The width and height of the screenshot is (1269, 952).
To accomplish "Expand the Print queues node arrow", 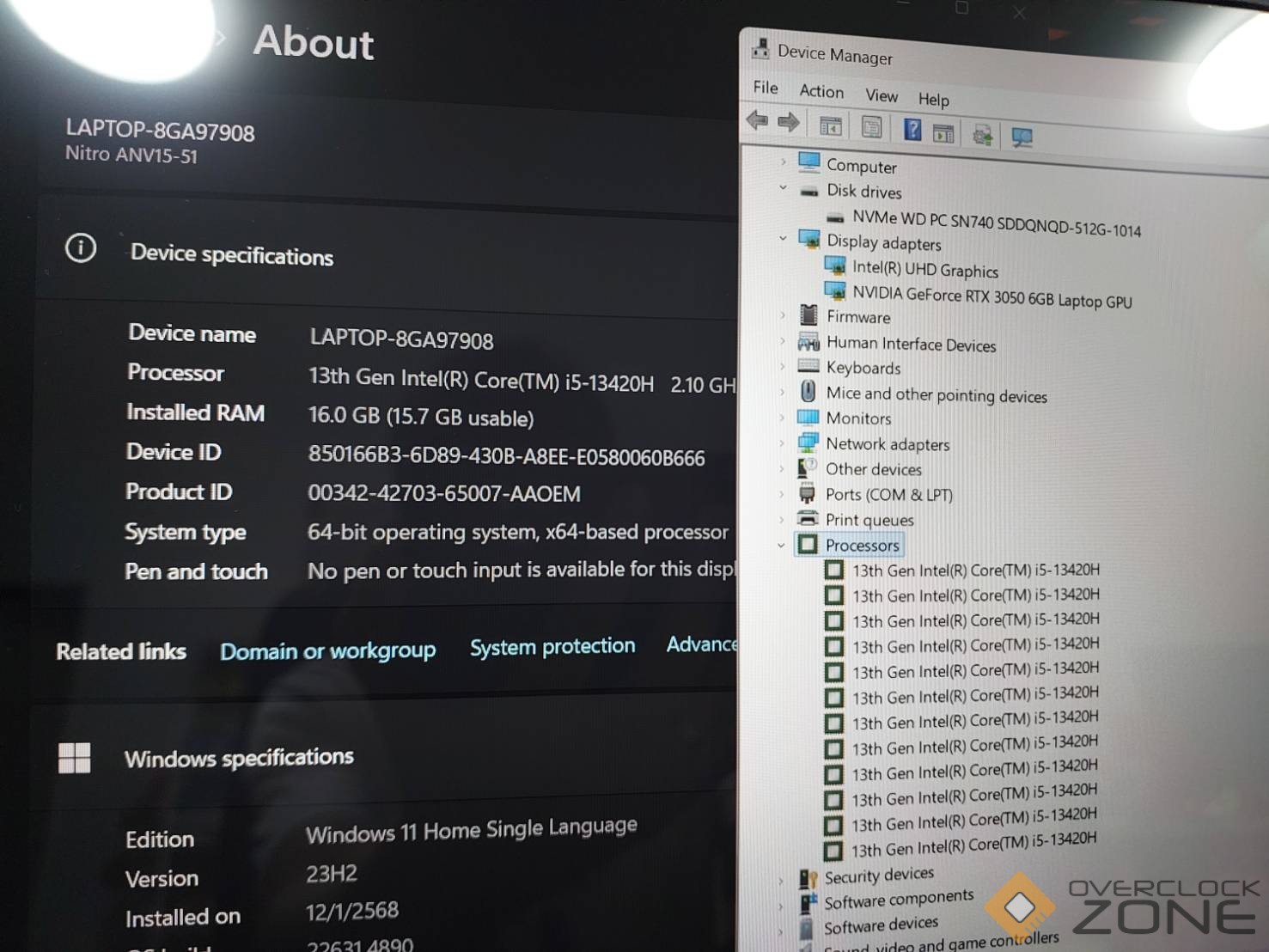I will tap(781, 519).
